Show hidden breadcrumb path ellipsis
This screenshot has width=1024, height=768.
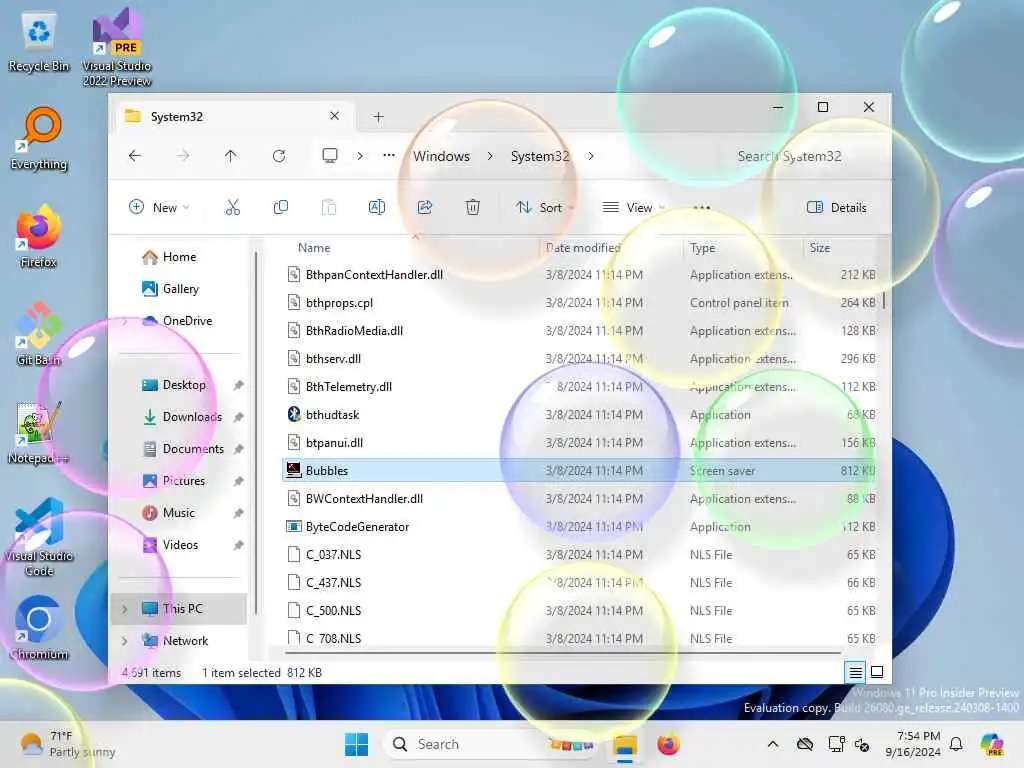point(389,156)
